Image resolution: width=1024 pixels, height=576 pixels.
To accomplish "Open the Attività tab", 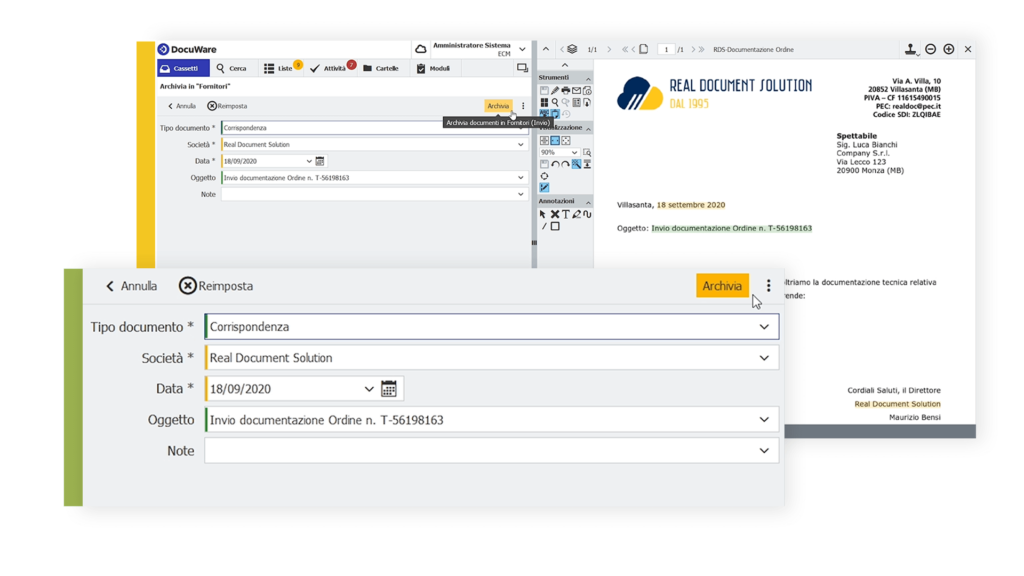I will tap(329, 68).
